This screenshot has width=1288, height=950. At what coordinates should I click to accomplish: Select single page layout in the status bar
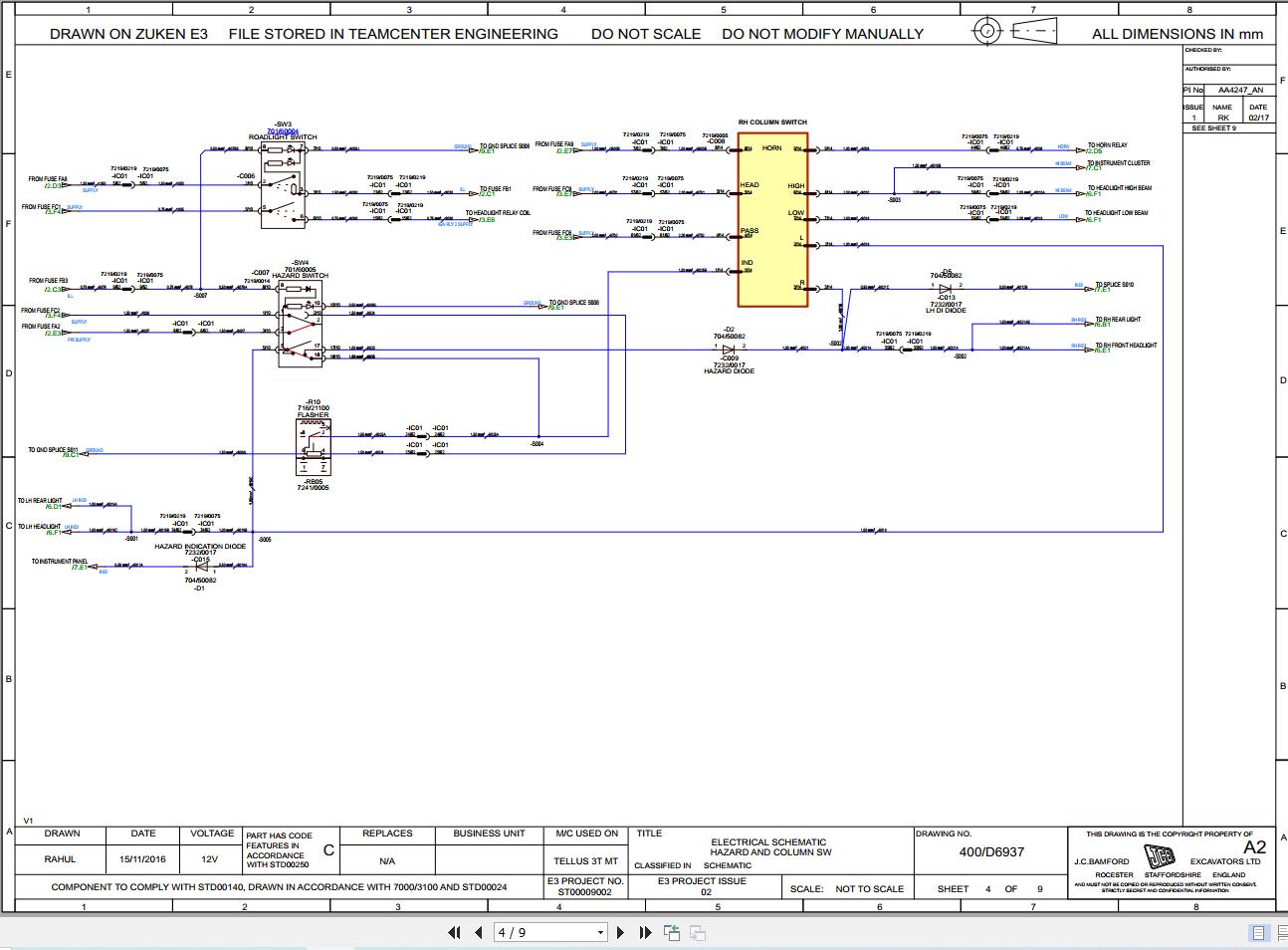1256,932
